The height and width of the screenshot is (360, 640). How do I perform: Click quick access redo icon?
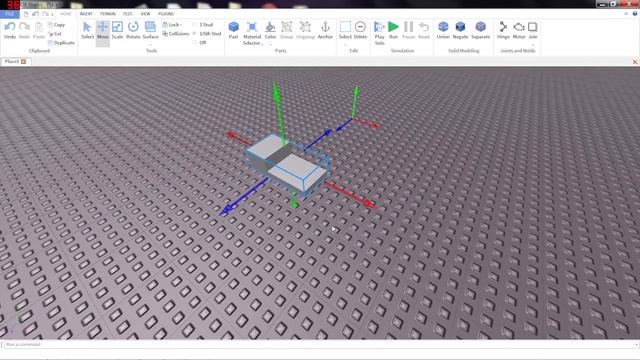45,14
